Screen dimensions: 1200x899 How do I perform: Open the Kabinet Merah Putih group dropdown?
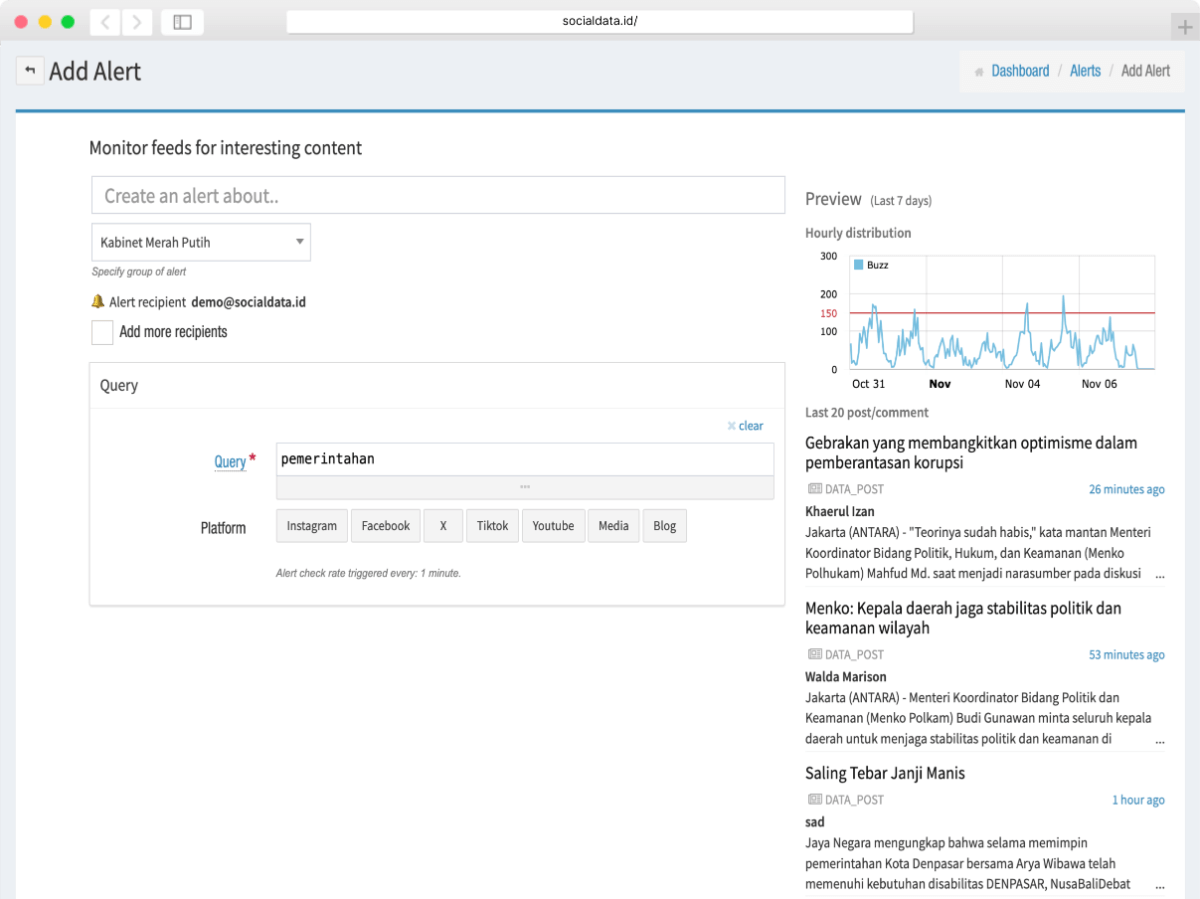pyautogui.click(x=201, y=242)
